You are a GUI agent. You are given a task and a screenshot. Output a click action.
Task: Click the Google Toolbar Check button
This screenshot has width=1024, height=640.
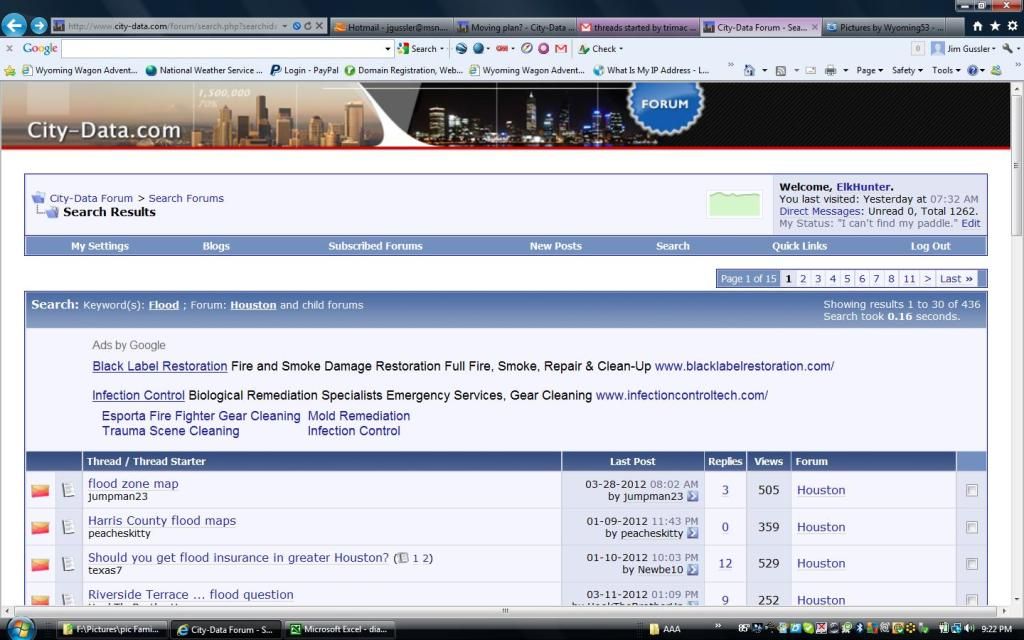[x=601, y=48]
